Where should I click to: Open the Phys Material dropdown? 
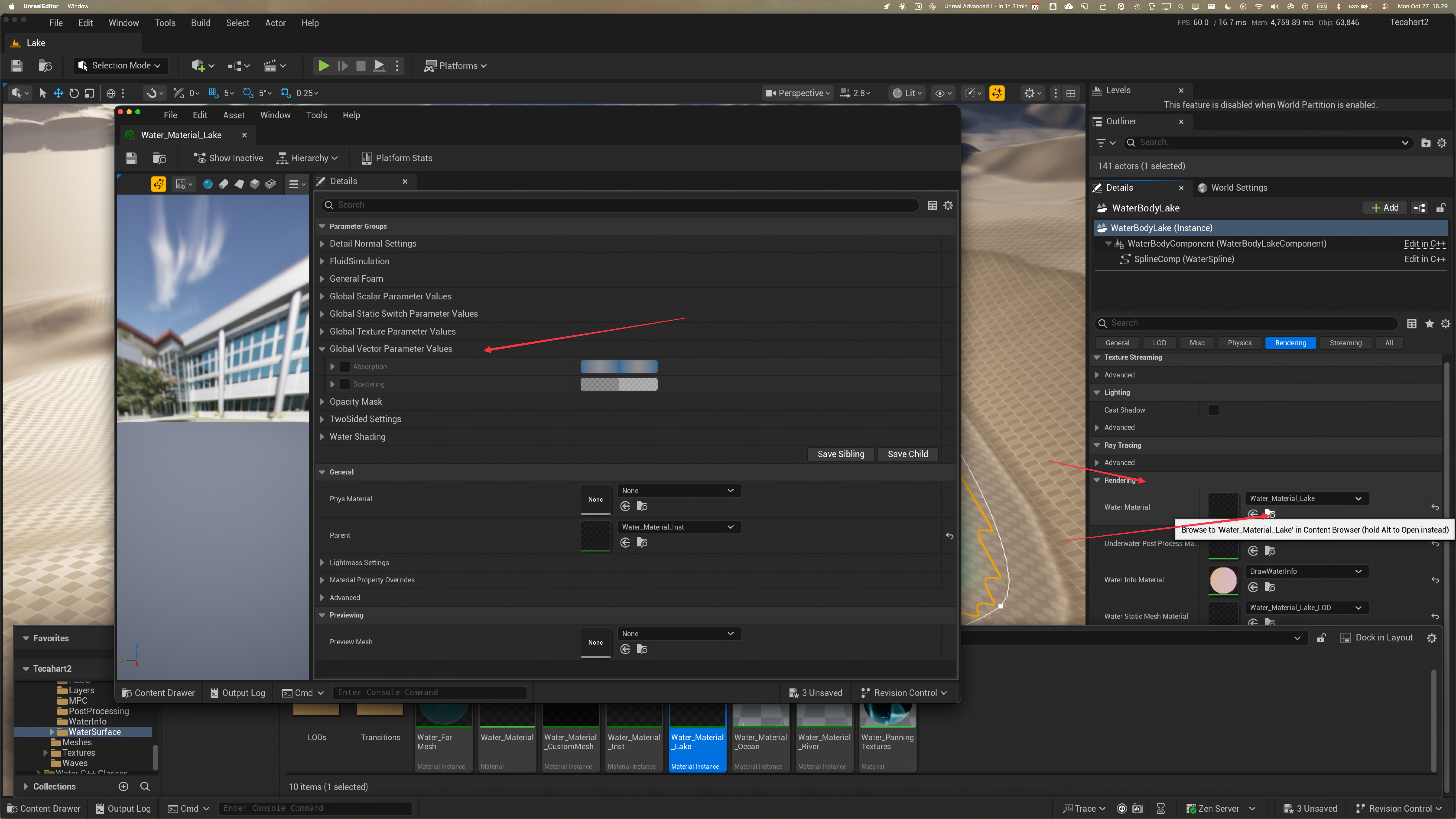pos(679,491)
